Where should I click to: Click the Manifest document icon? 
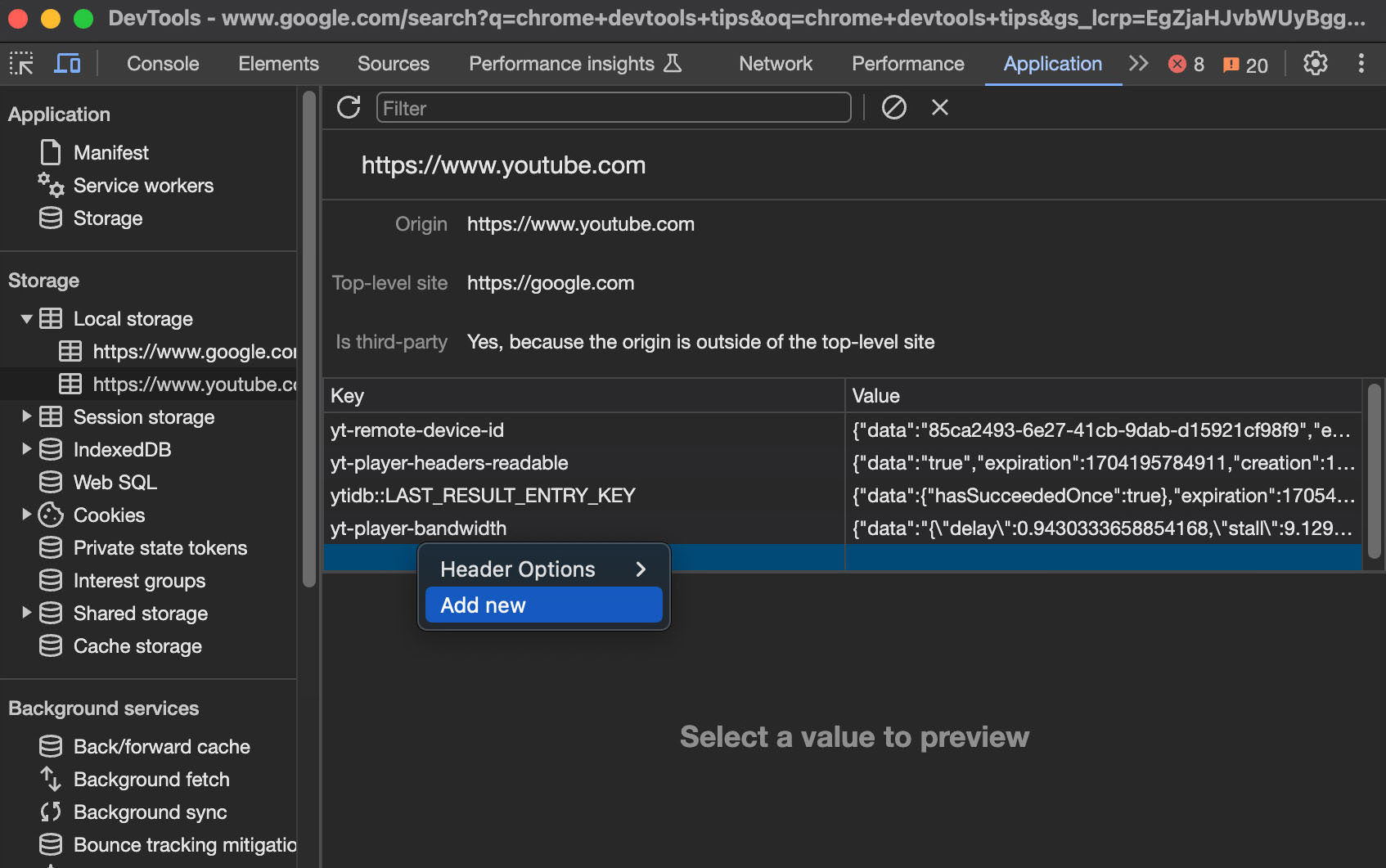[x=51, y=152]
